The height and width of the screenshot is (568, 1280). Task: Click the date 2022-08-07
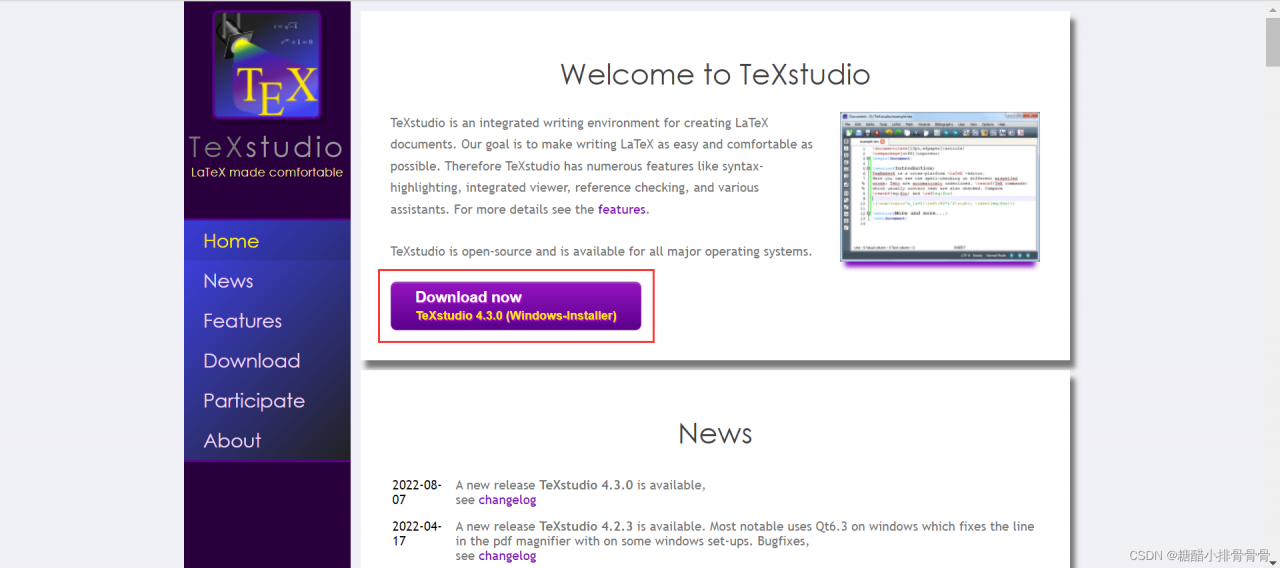(417, 492)
